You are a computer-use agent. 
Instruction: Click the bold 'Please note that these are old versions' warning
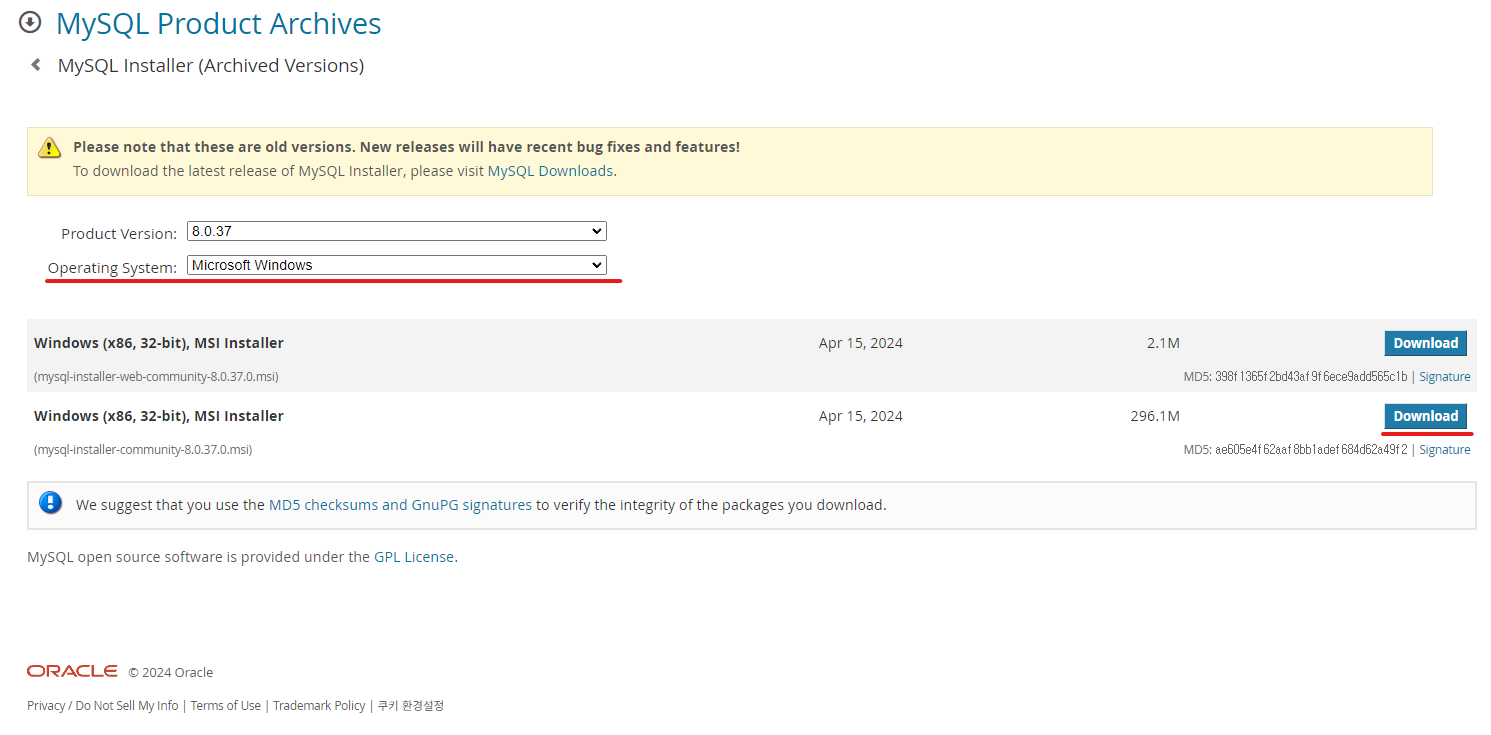(x=407, y=147)
